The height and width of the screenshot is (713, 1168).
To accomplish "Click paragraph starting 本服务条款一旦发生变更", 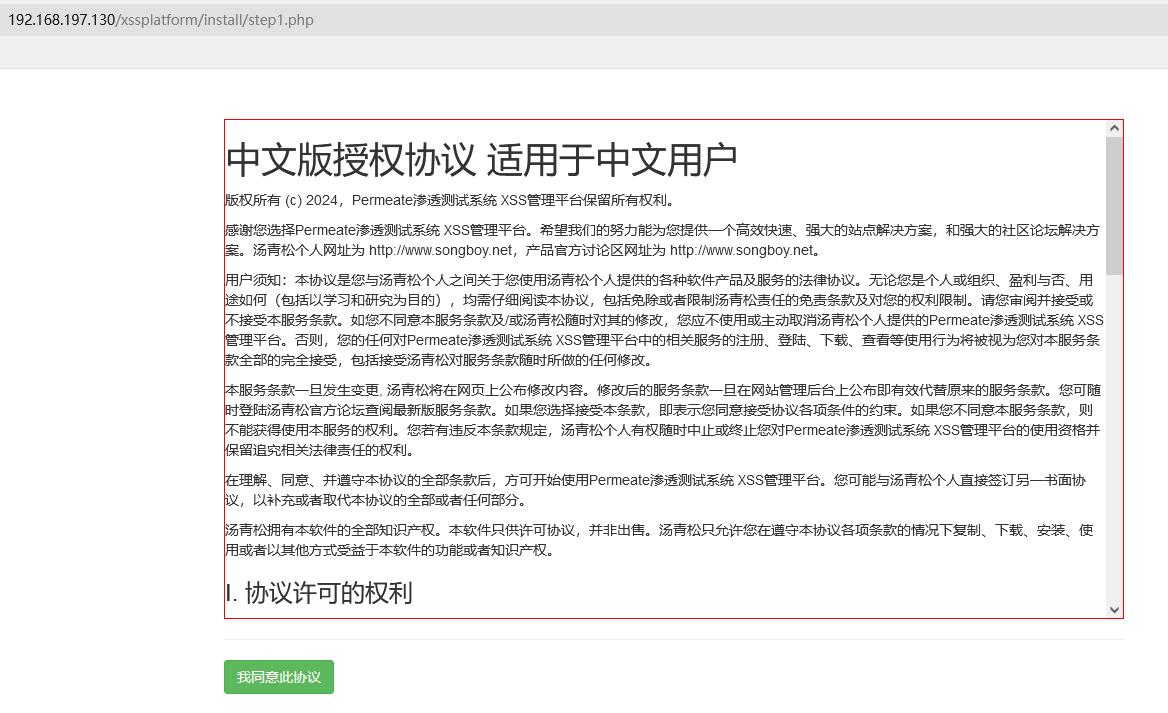I will (663, 420).
